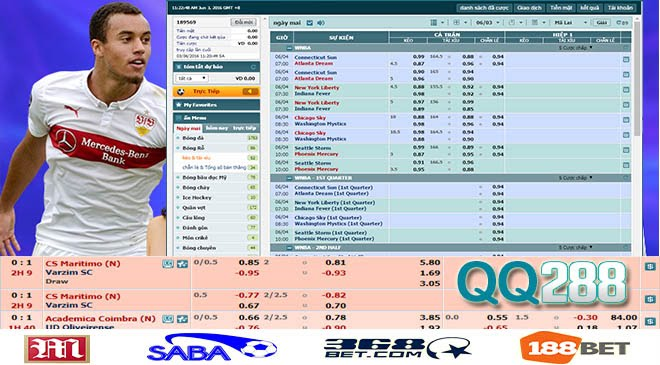This screenshot has width=660, height=365.
Task: Toggle the speaker button on Trực Tiếp bar
Action: [250, 91]
